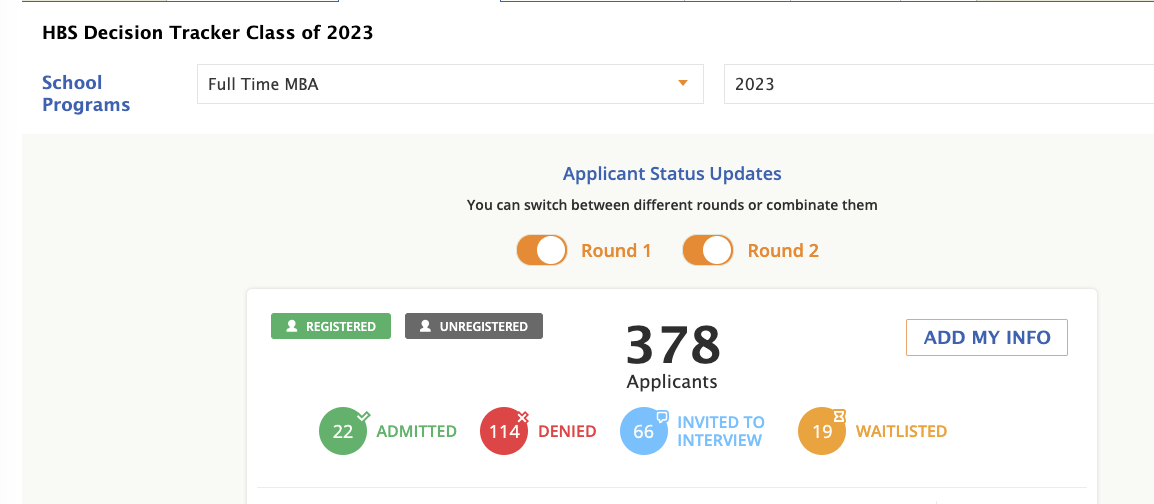The height and width of the screenshot is (504, 1154).
Task: Filter by UNREGISTERED applicants
Action: click(473, 326)
